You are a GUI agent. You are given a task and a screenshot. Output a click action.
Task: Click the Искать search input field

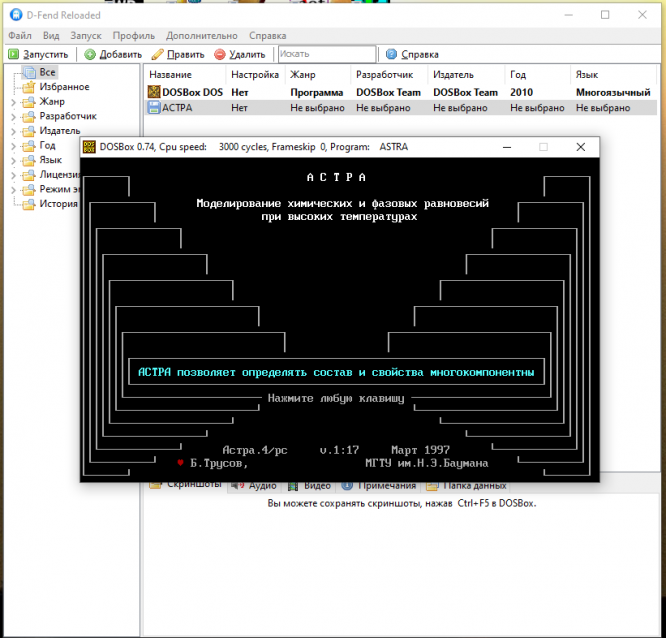pyautogui.click(x=326, y=54)
